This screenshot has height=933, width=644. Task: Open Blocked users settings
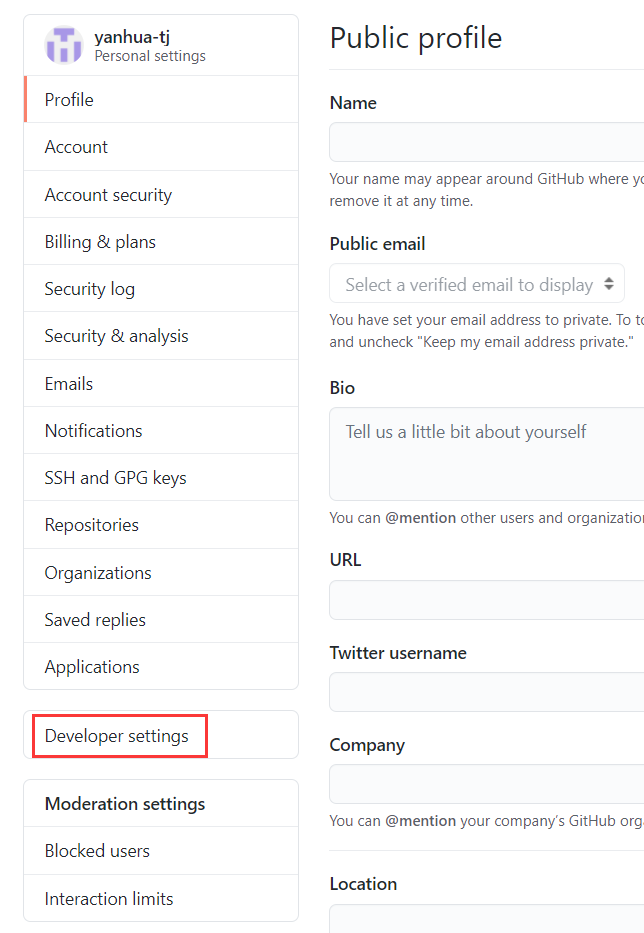[x=161, y=851]
